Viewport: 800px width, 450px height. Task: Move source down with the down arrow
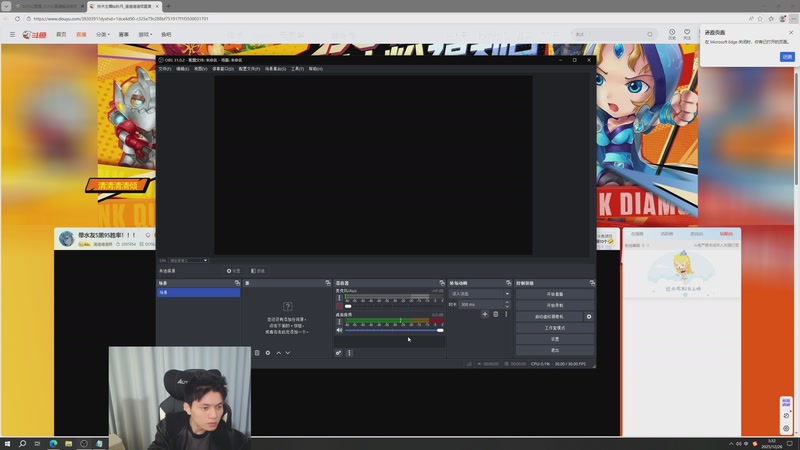(288, 353)
